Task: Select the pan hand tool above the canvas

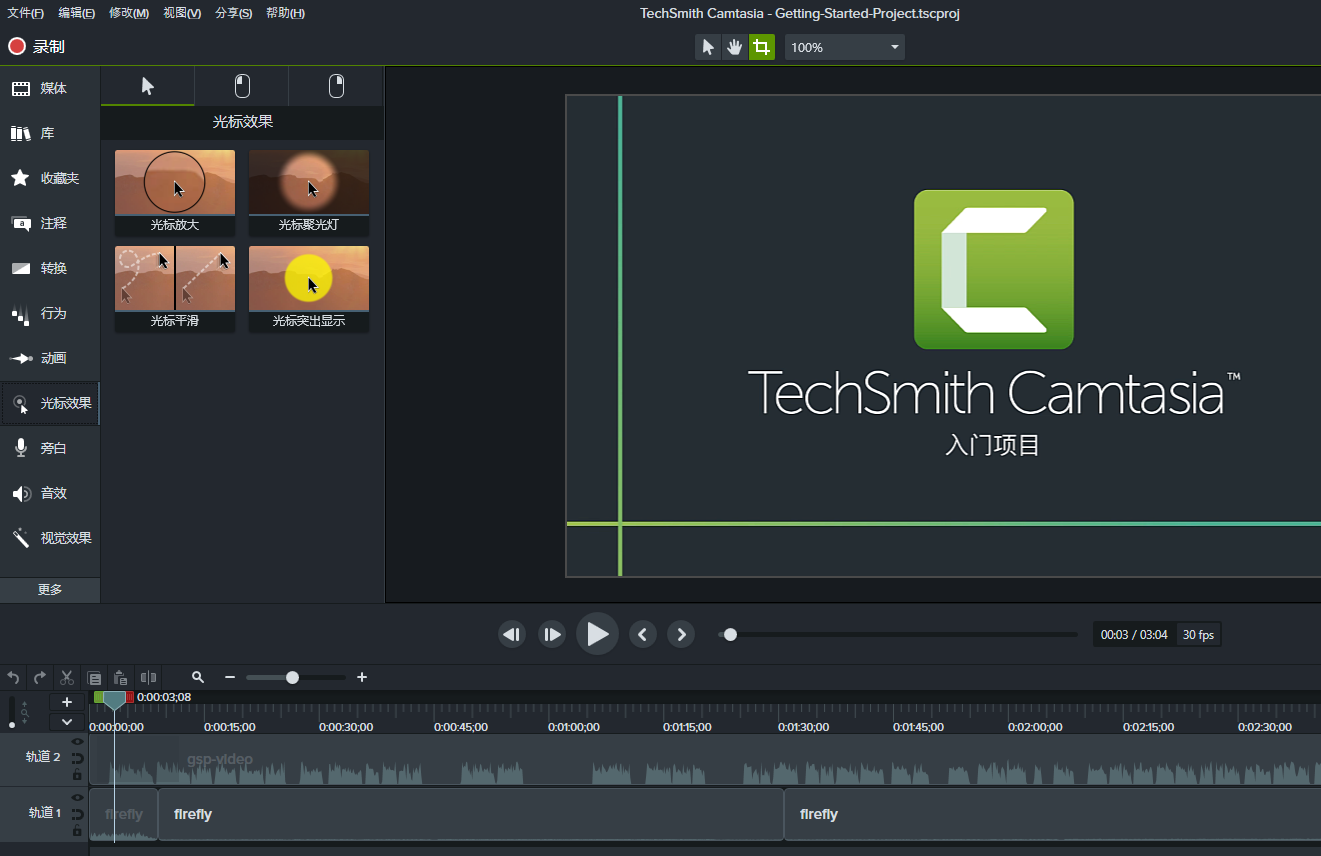Action: (x=734, y=46)
